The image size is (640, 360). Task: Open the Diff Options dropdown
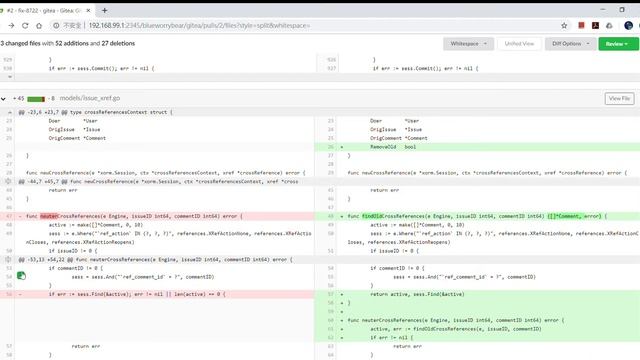click(x=570, y=44)
